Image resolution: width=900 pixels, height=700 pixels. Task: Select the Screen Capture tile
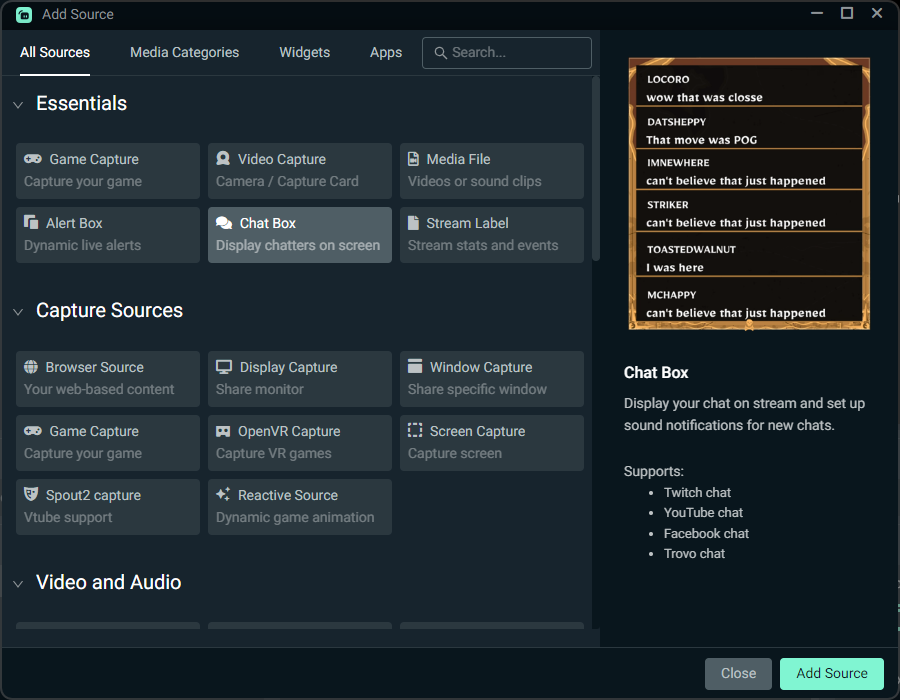(x=491, y=442)
